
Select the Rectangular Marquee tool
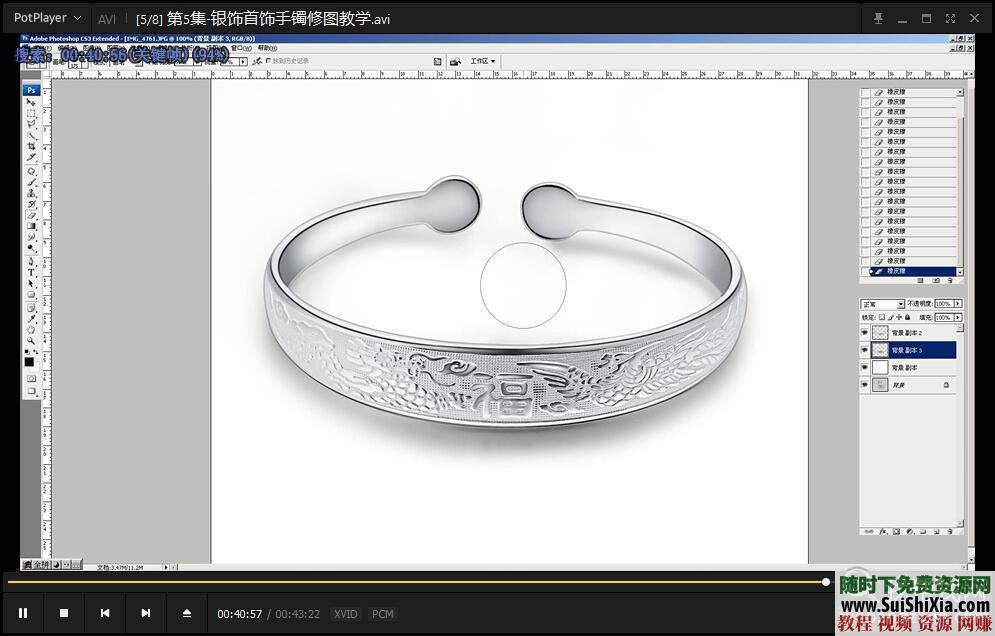31,112
